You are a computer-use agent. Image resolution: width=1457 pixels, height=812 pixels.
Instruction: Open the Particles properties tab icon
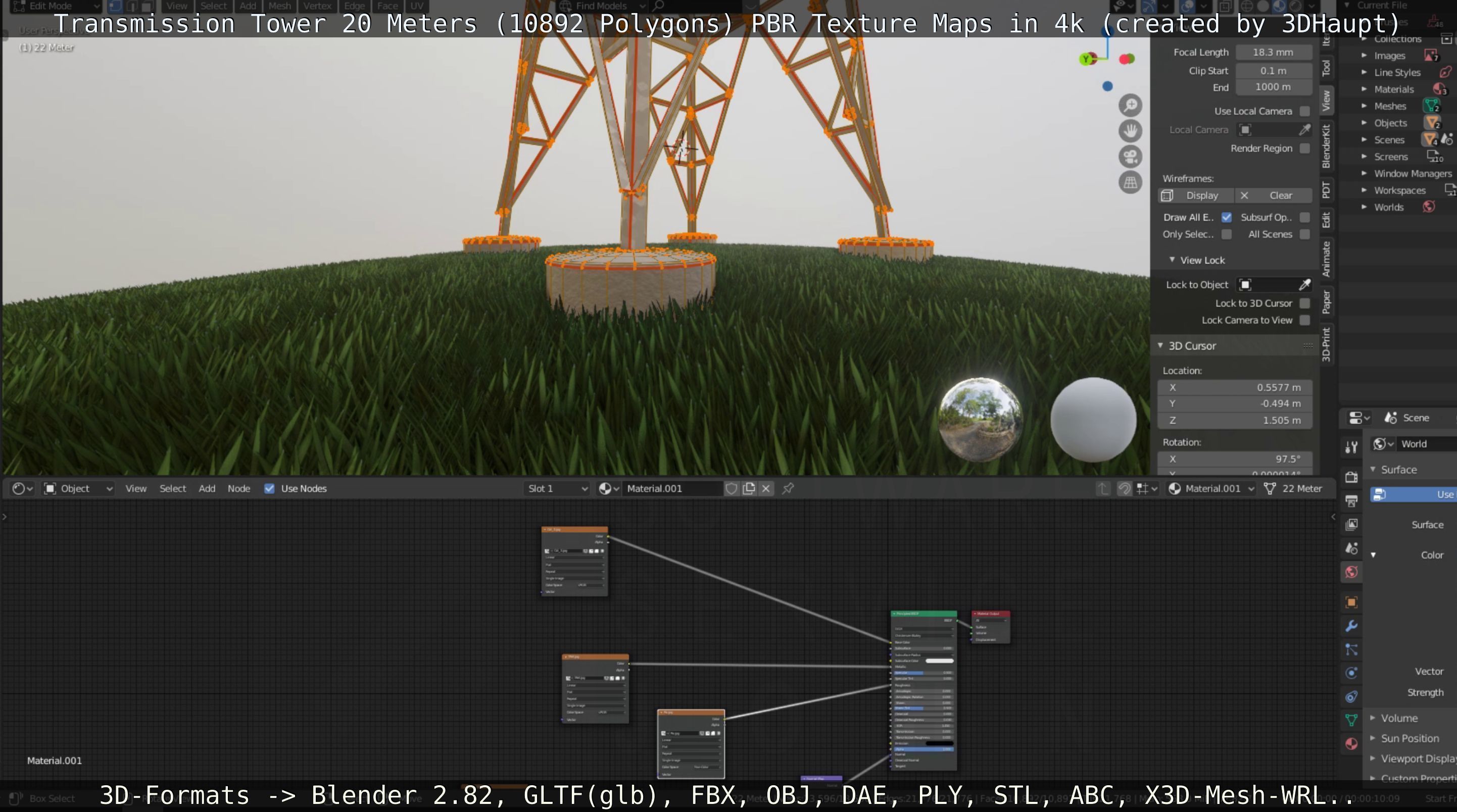point(1351,650)
